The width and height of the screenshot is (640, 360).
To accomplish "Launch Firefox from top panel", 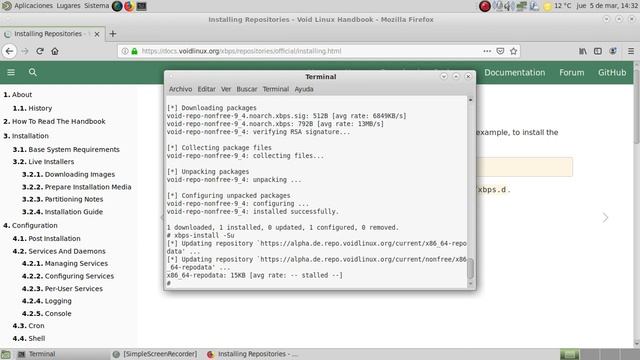I will 129,6.
